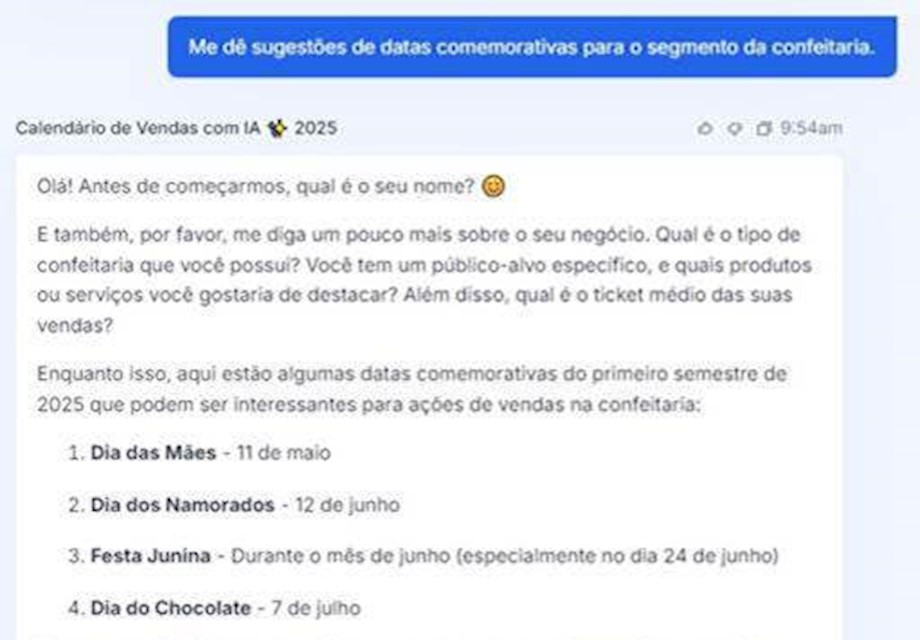This screenshot has width=920, height=640.
Task: Click the date text 11 de maio
Action: click(x=283, y=452)
